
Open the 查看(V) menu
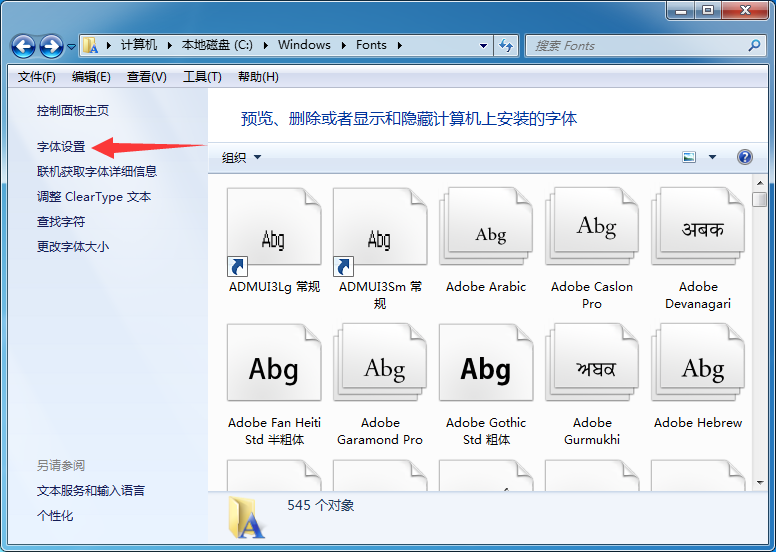tap(146, 77)
